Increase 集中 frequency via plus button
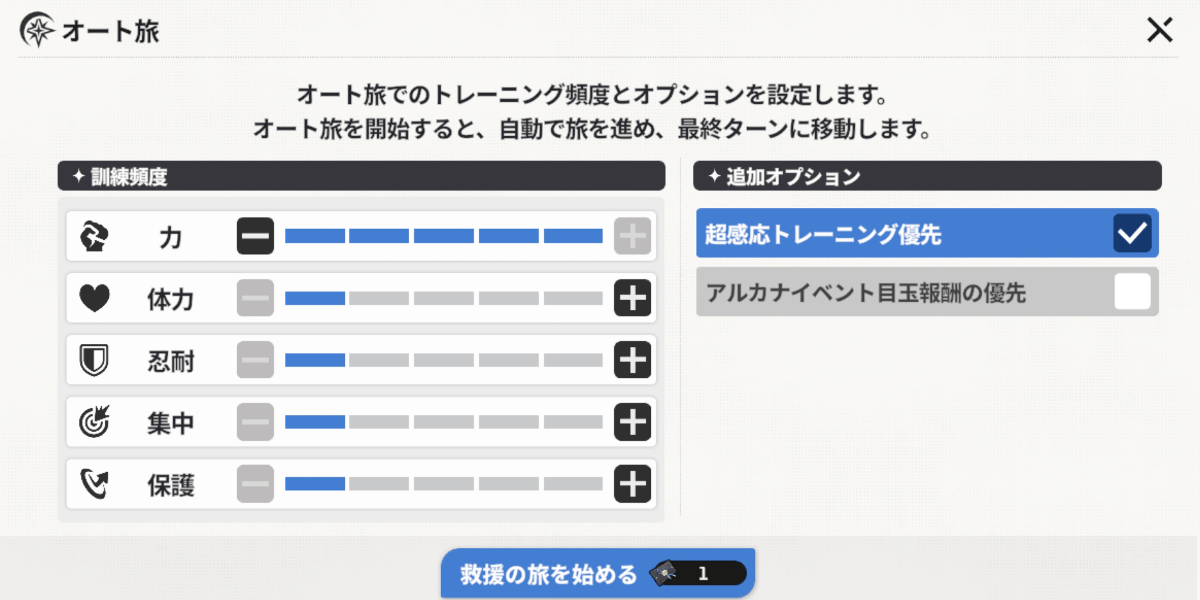This screenshot has height=600, width=1200. click(632, 422)
